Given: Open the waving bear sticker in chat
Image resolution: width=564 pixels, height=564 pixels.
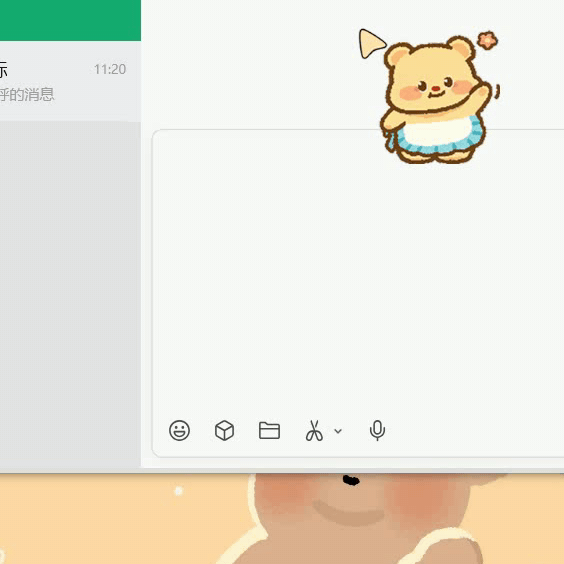Looking at the screenshot, I should click(430, 96).
